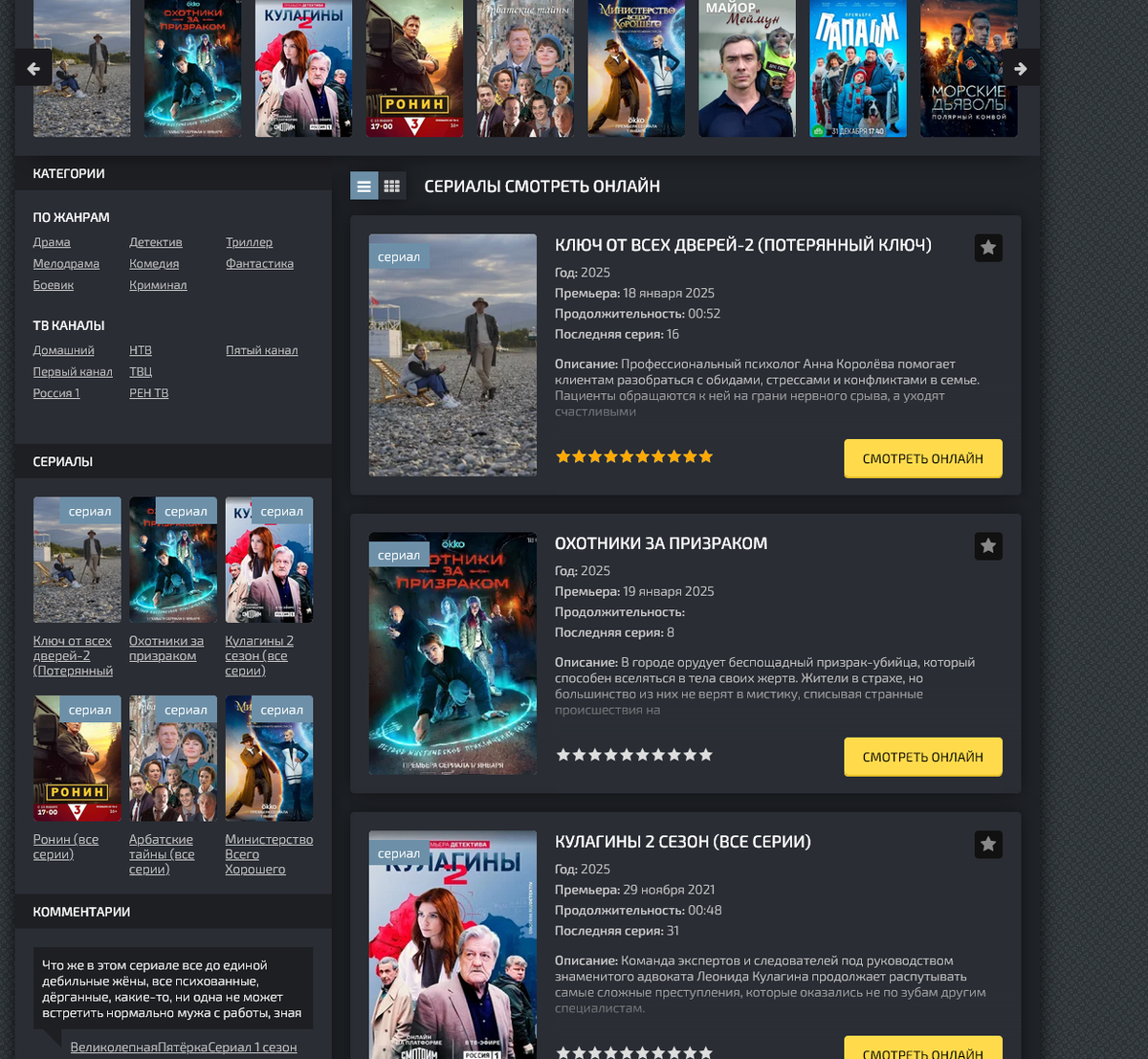Open main poster of Кулагины 2 сезон
Viewport: 1148px width, 1059px height.
[x=453, y=945]
